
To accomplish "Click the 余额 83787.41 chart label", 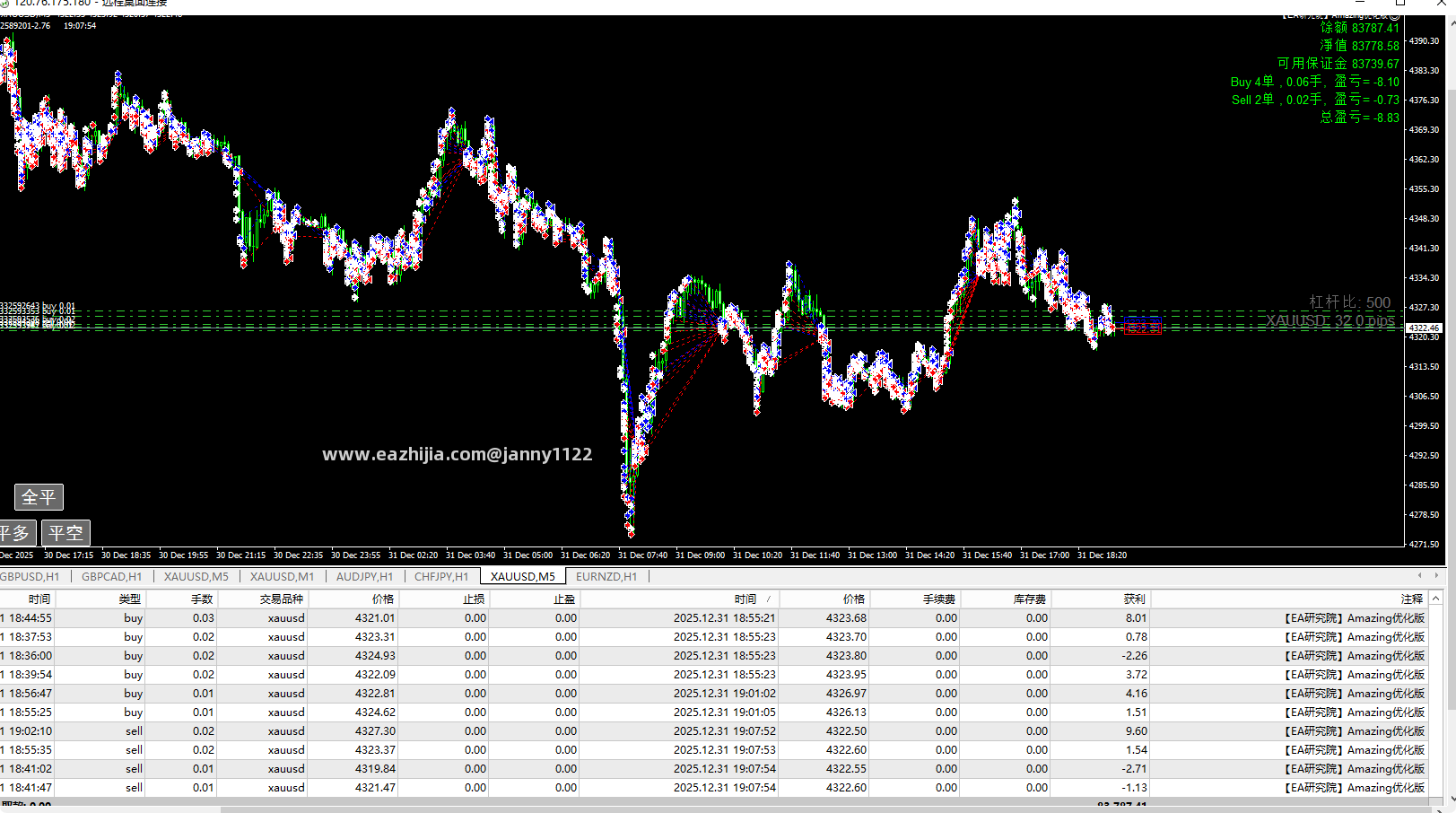I will point(1359,28).
